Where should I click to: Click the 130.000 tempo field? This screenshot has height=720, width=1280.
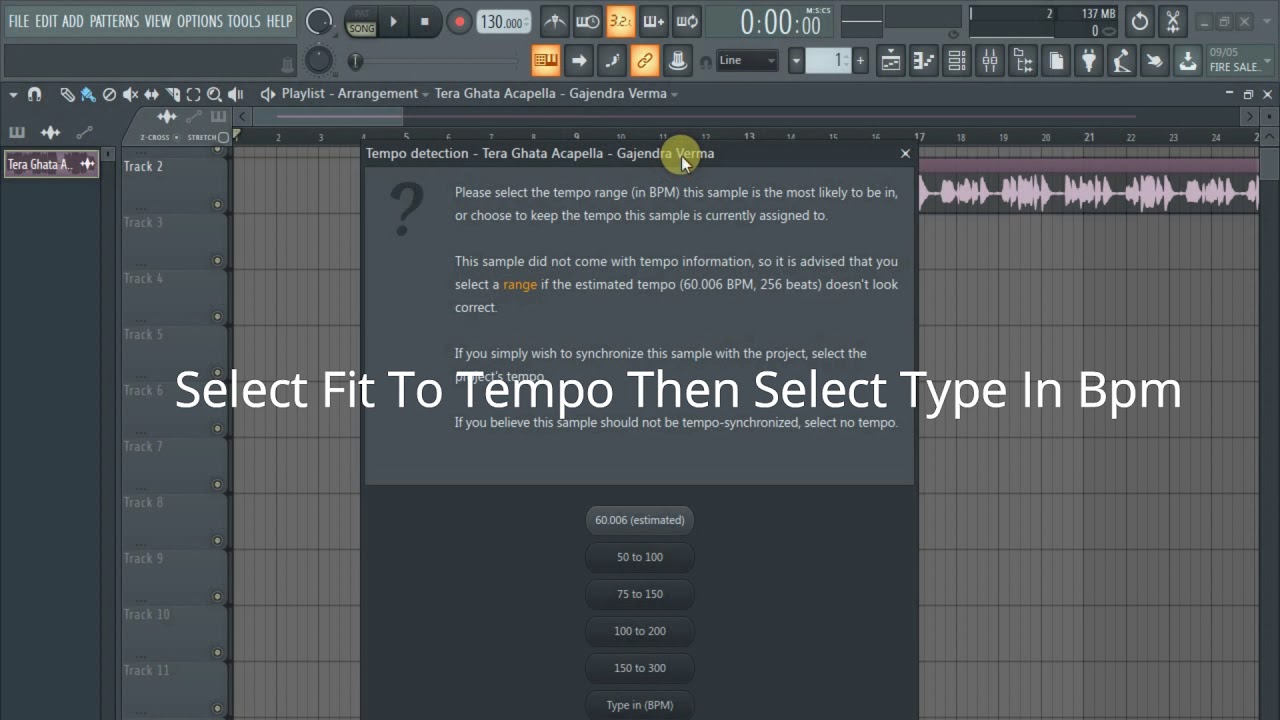click(503, 22)
